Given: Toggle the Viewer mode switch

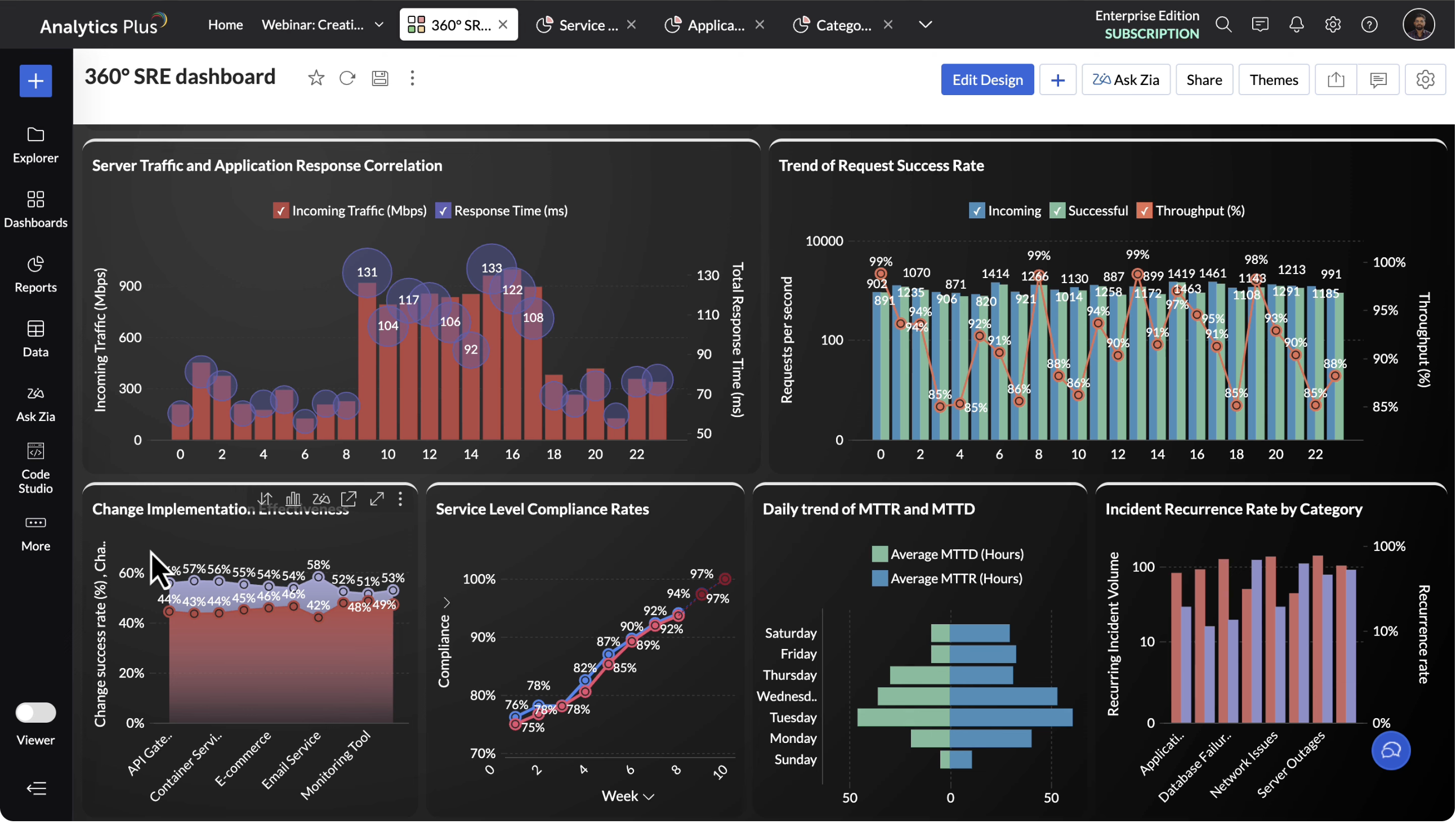Looking at the screenshot, I should click(35, 713).
